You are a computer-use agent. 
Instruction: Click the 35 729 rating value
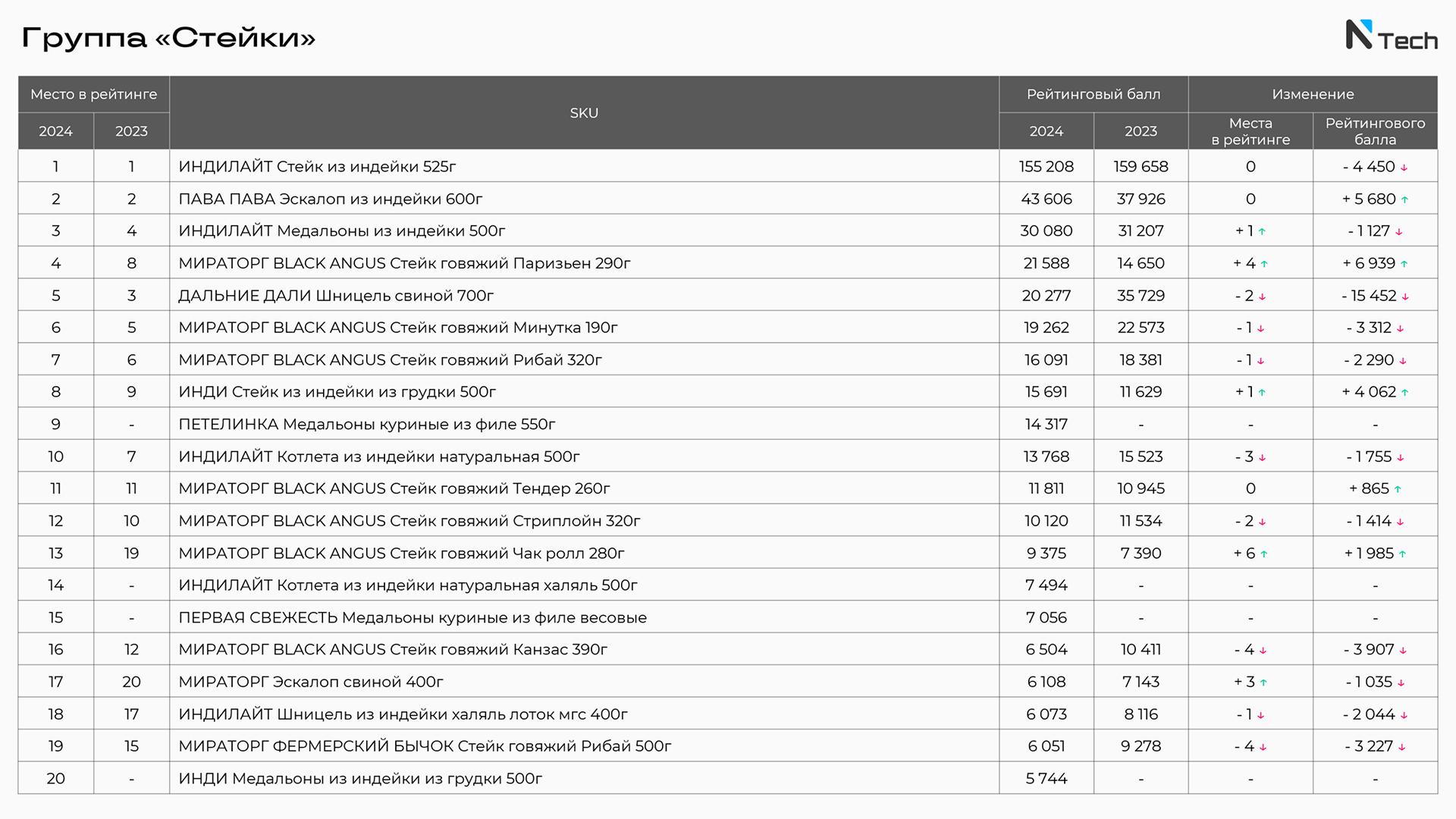tap(1141, 295)
